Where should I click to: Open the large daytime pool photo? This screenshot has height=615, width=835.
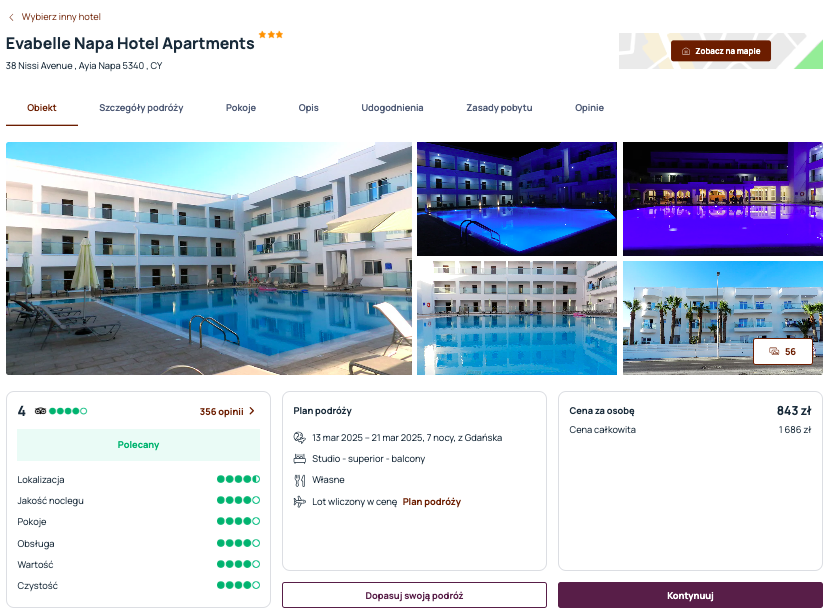pos(209,258)
